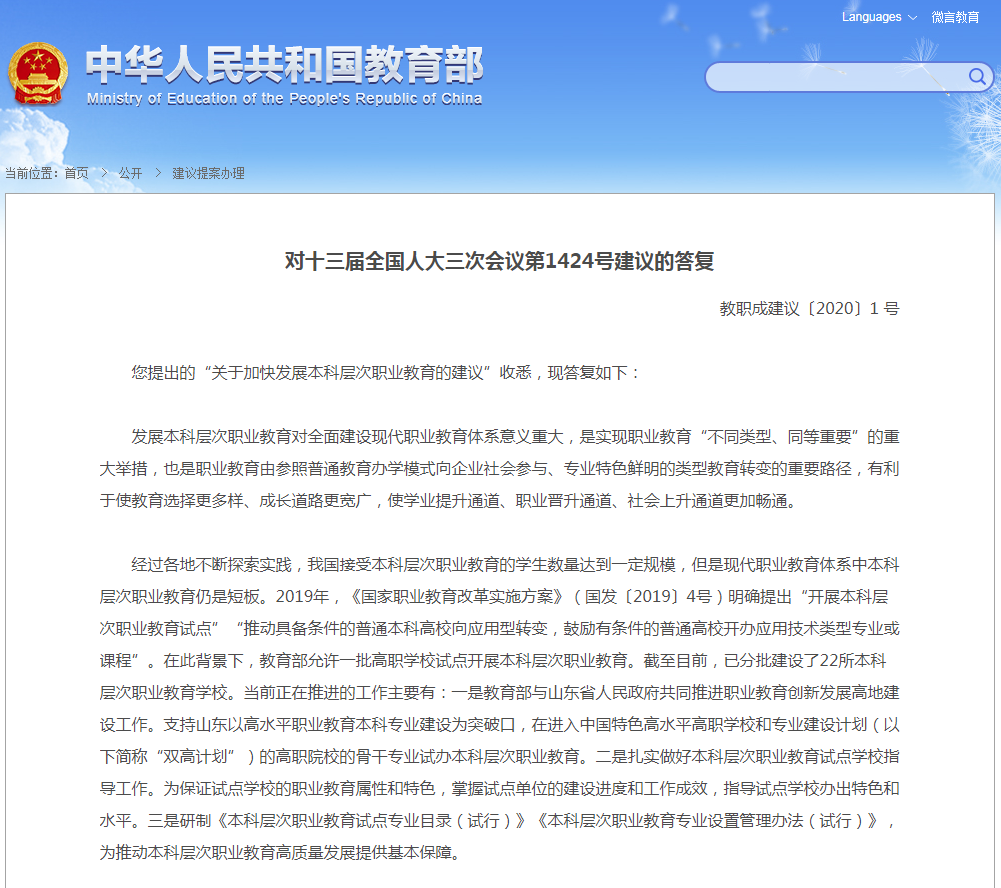Open the 公开 breadcrumb menu item
1001x888 pixels.
(x=129, y=172)
